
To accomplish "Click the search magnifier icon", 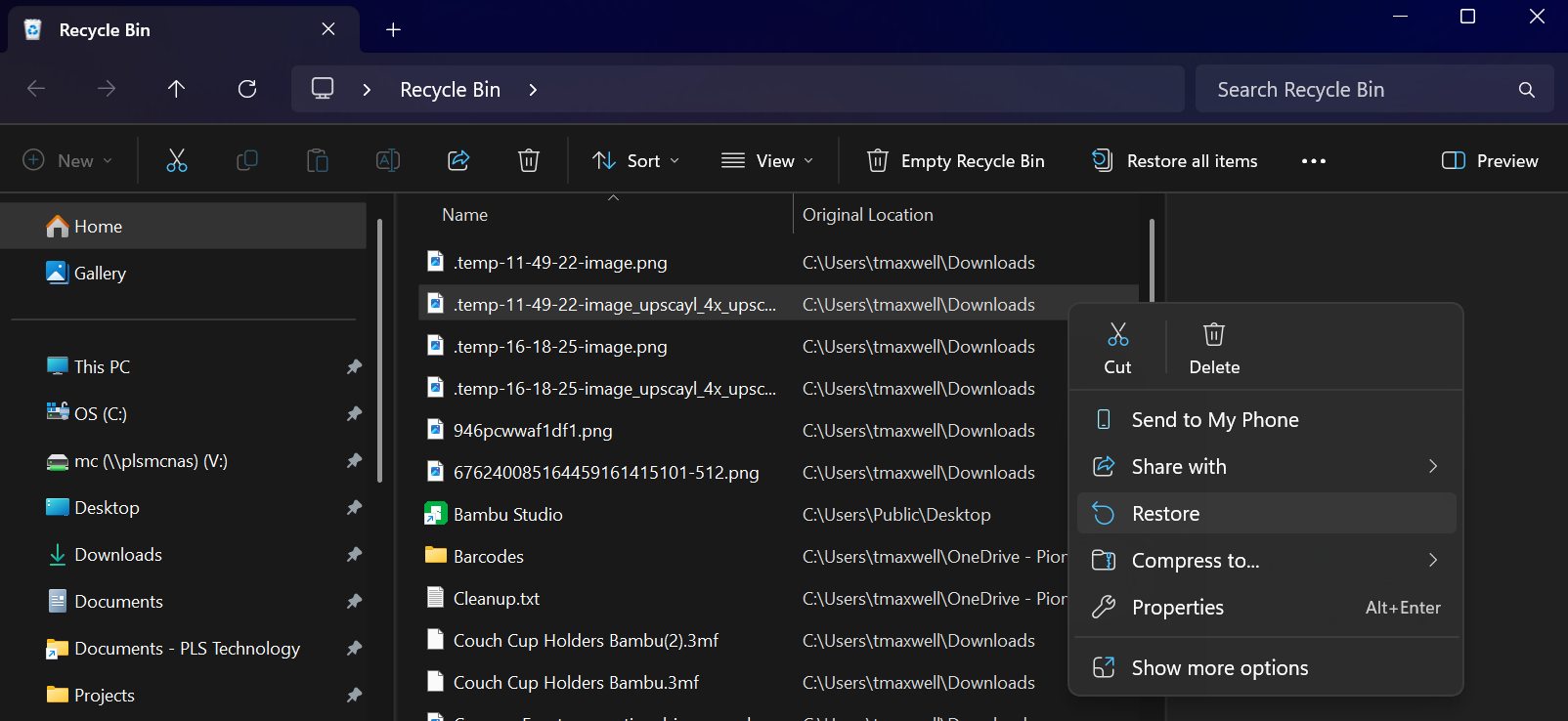I will point(1526,90).
